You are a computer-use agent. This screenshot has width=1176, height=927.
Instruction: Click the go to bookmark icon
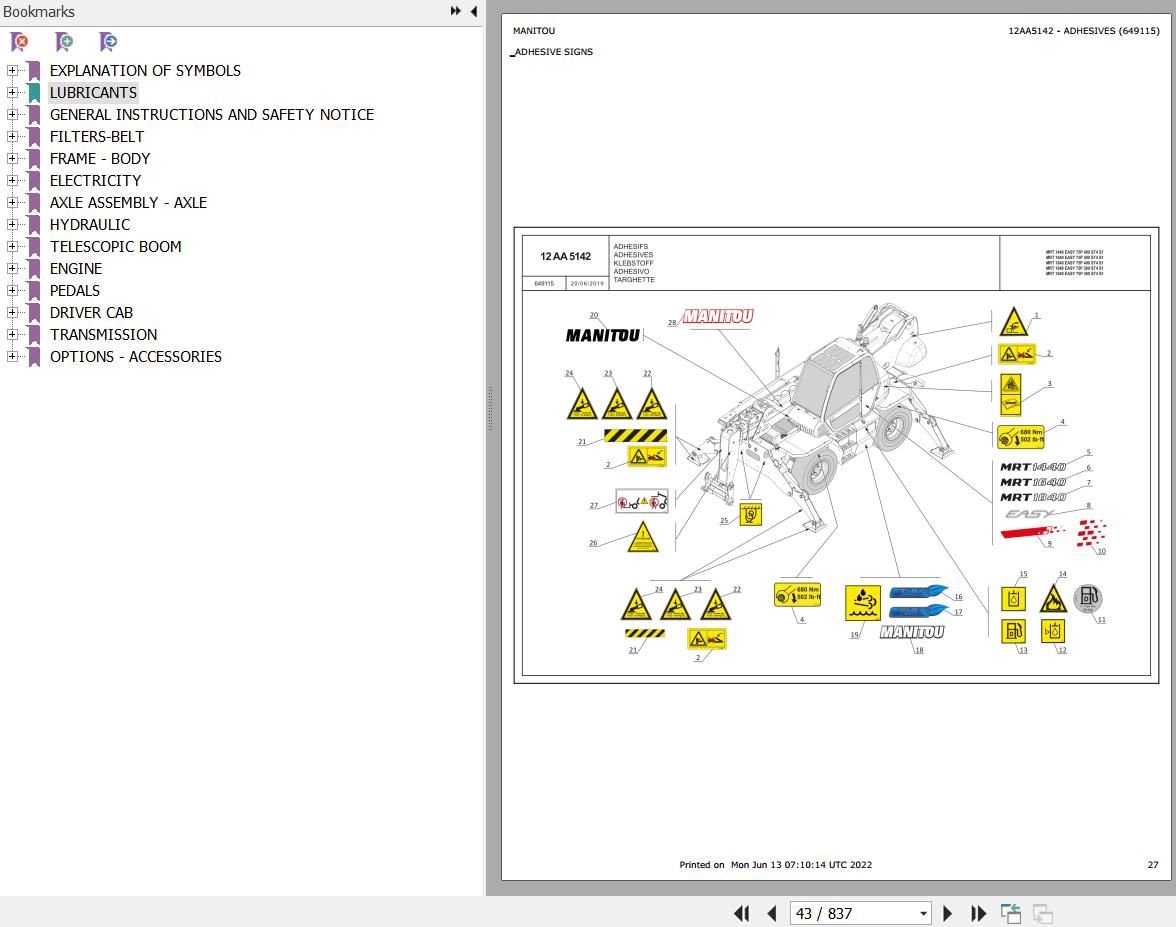pyautogui.click(x=108, y=42)
